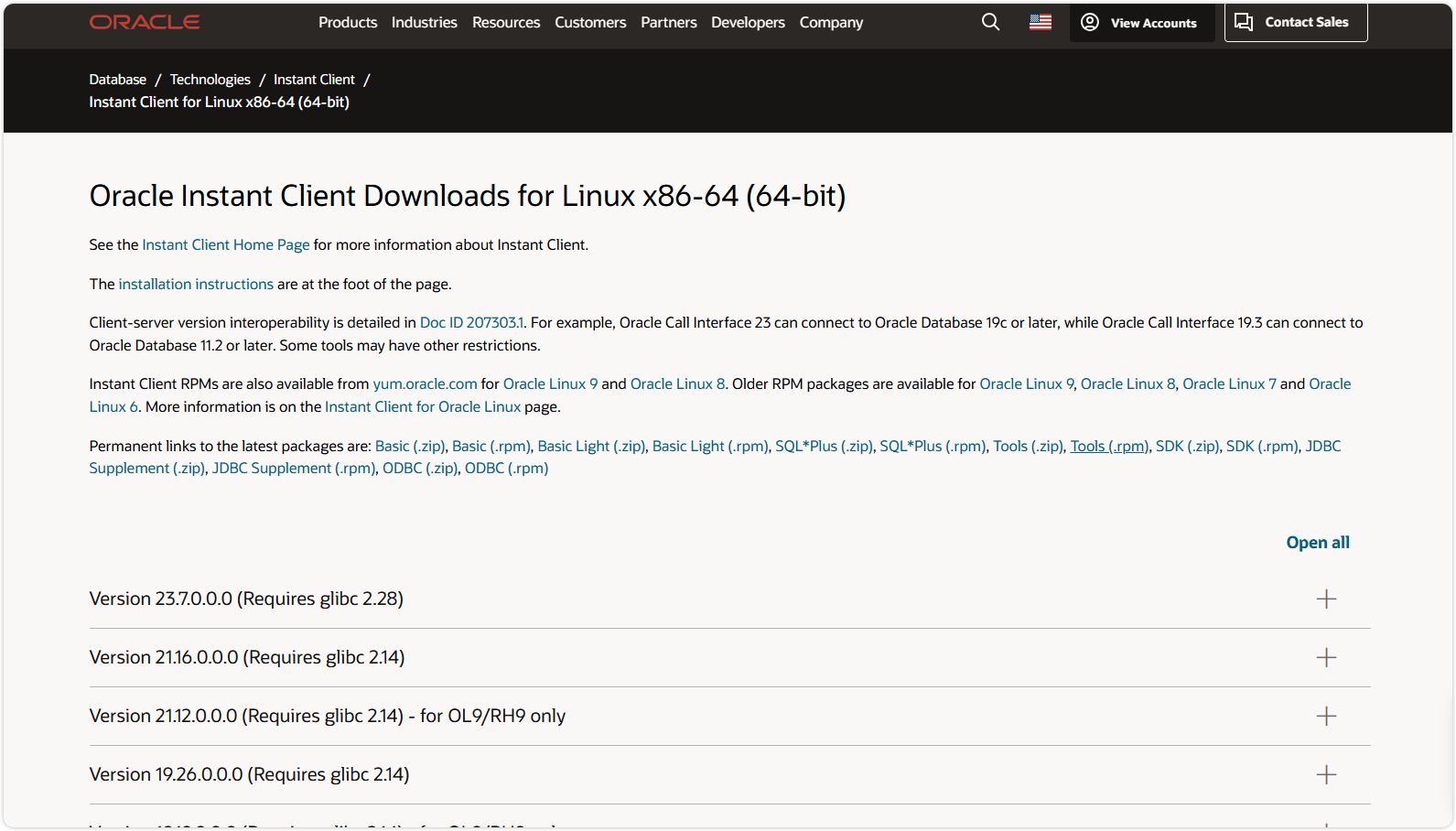Download Tools (.rpm) link
The image size is (1456, 831).
point(1109,446)
